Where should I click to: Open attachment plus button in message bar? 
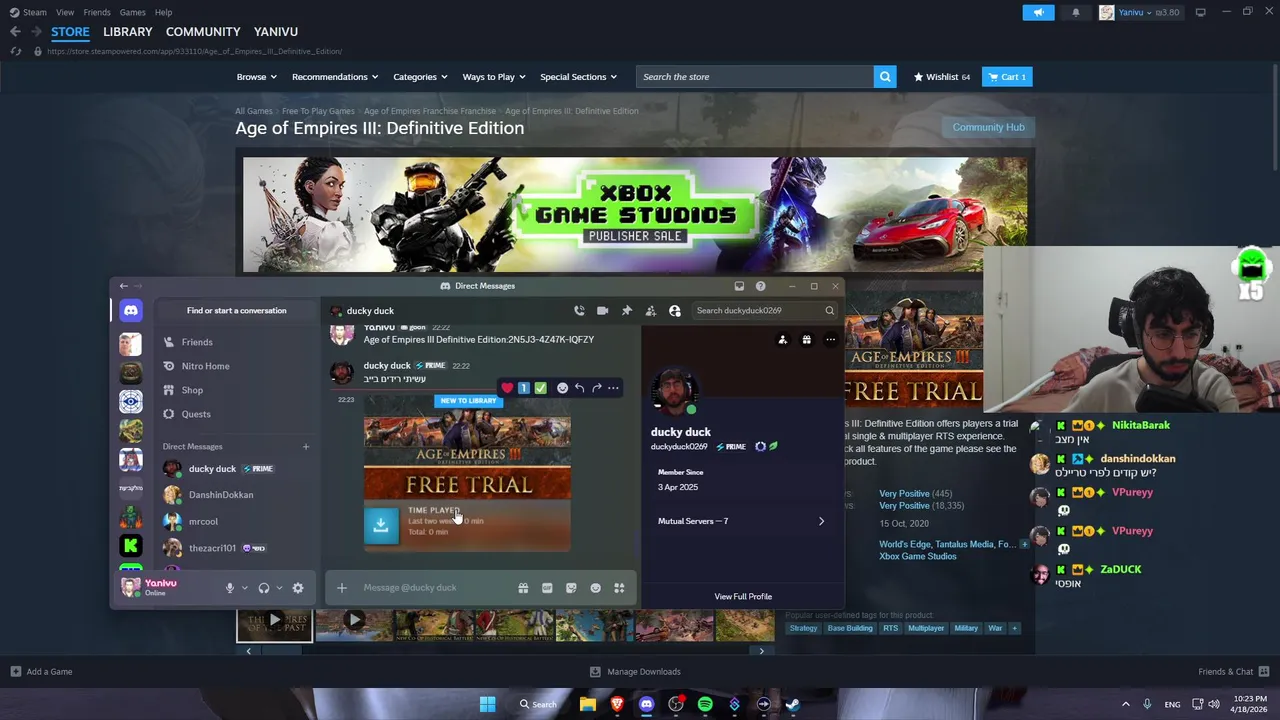pyautogui.click(x=342, y=588)
